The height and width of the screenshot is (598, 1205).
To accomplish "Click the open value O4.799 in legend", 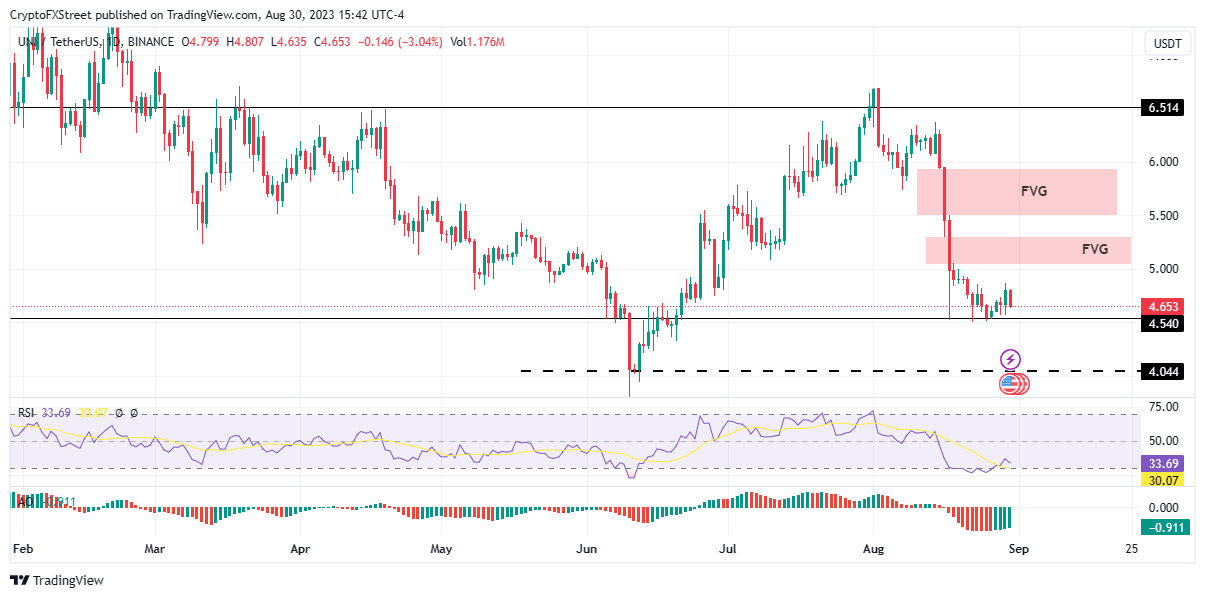I will click(x=200, y=42).
